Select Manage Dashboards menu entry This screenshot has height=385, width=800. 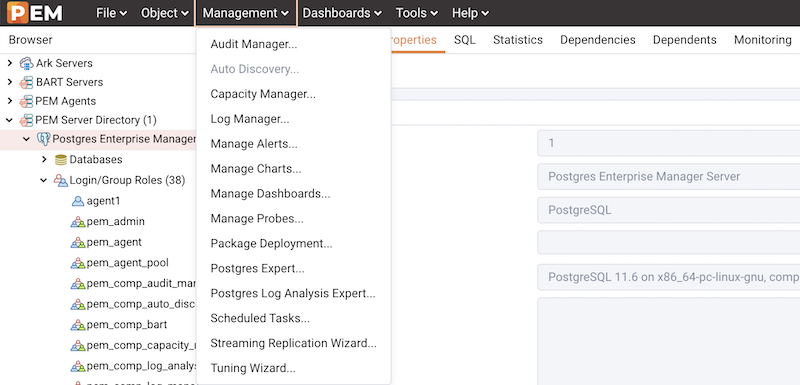293,194
